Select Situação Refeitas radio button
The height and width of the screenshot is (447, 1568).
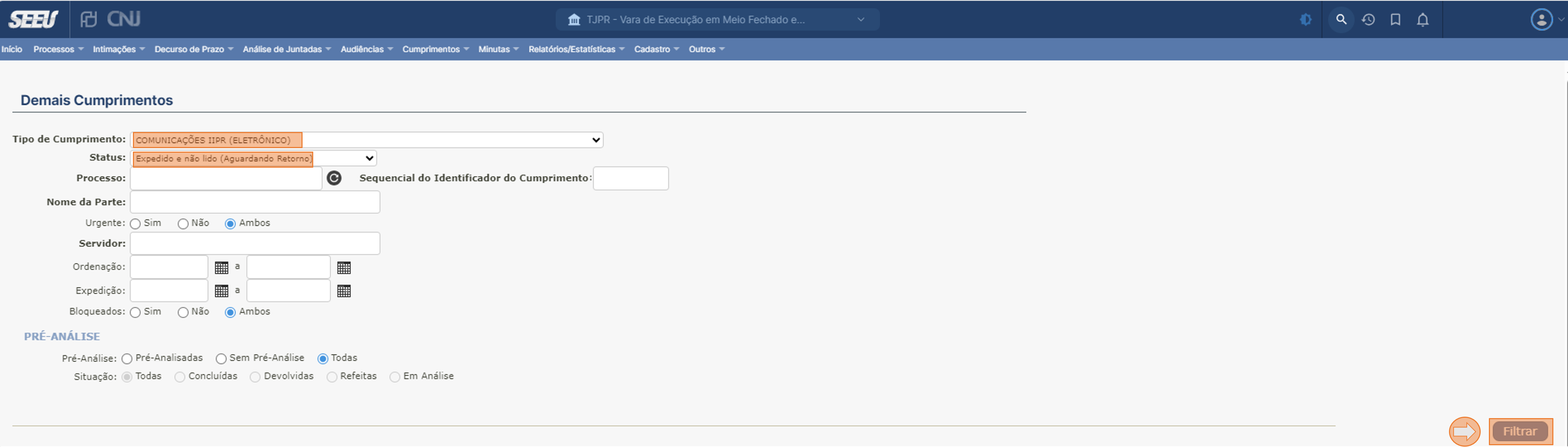(332, 377)
